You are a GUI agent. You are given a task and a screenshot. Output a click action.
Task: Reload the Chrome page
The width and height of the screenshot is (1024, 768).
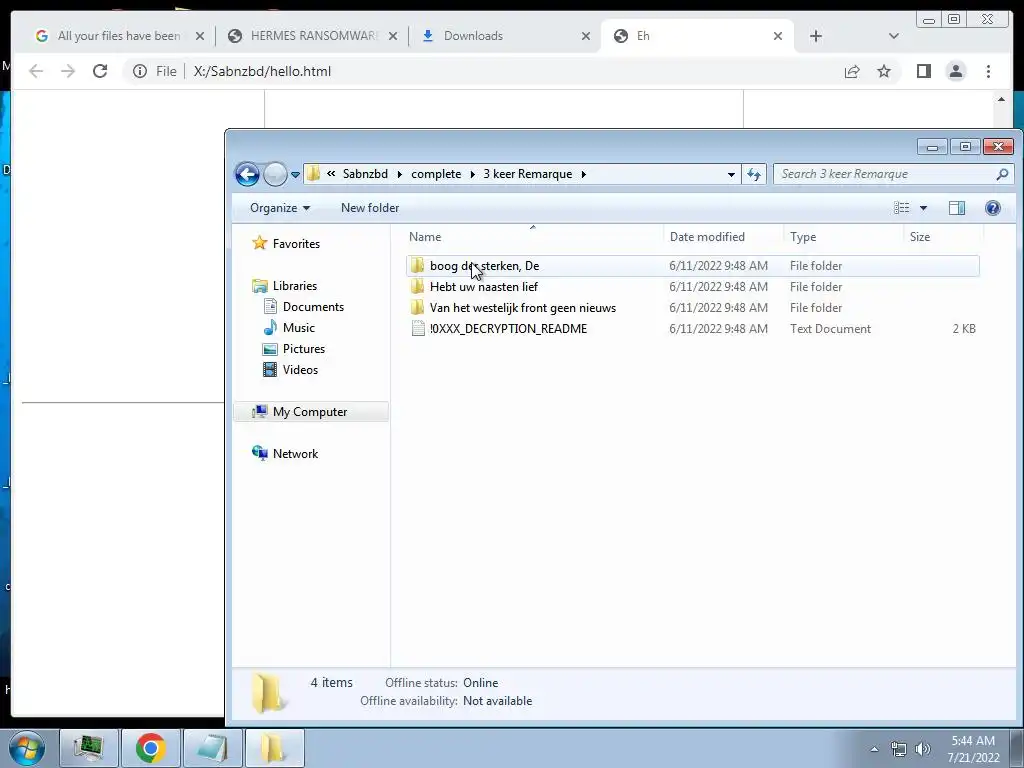tap(100, 71)
